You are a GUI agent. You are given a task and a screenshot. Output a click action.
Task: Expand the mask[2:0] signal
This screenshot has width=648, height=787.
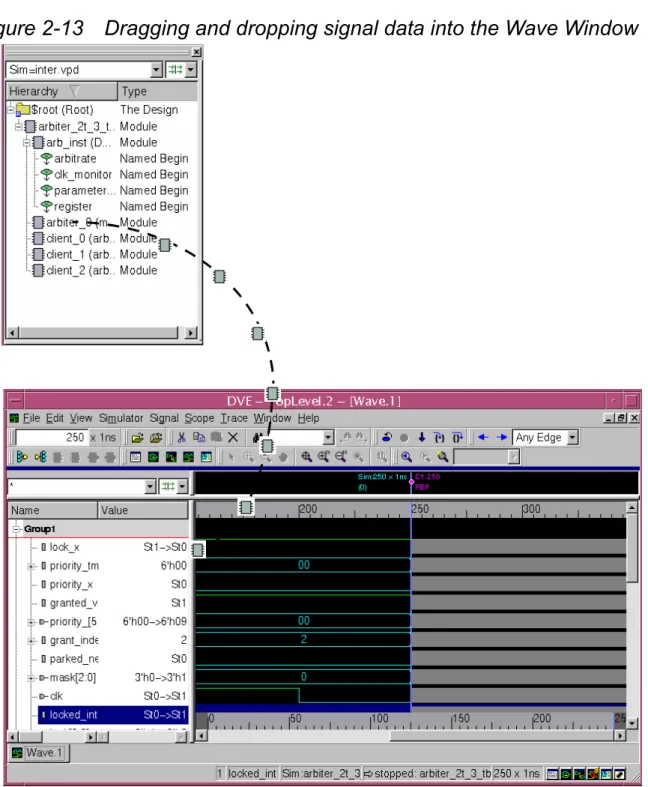coord(31,678)
